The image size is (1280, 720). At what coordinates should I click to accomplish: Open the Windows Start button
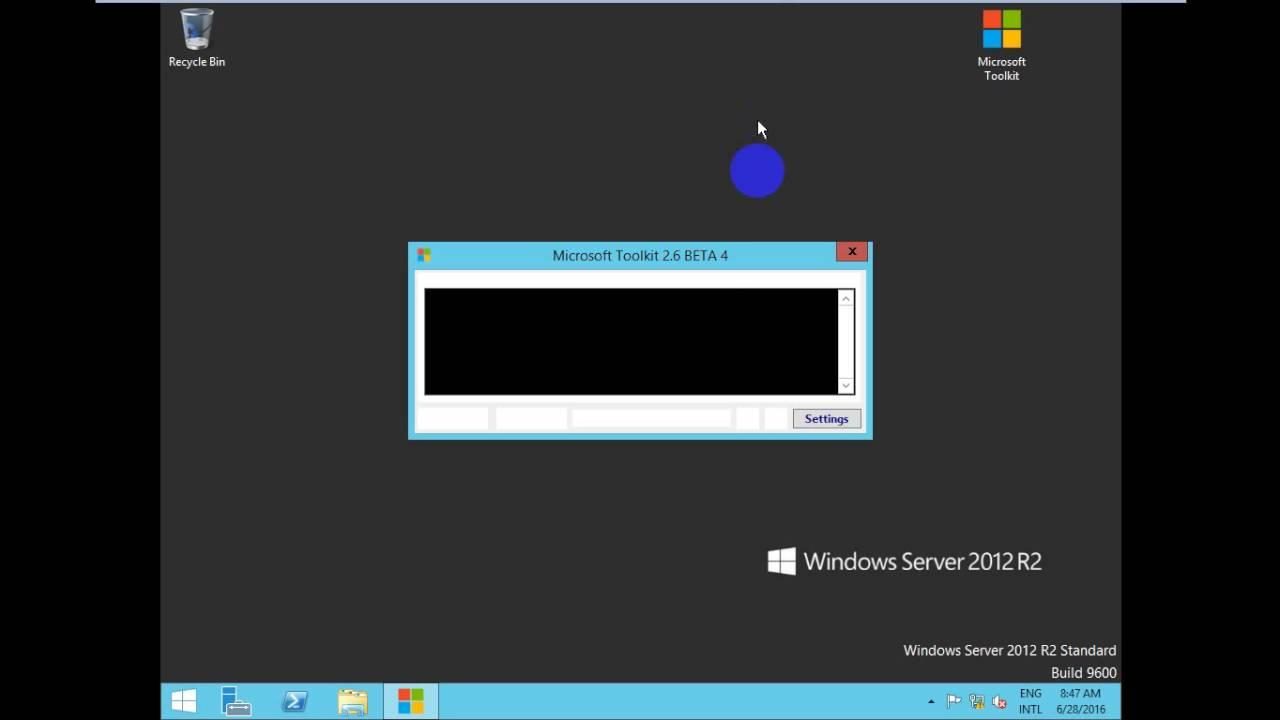[184, 701]
